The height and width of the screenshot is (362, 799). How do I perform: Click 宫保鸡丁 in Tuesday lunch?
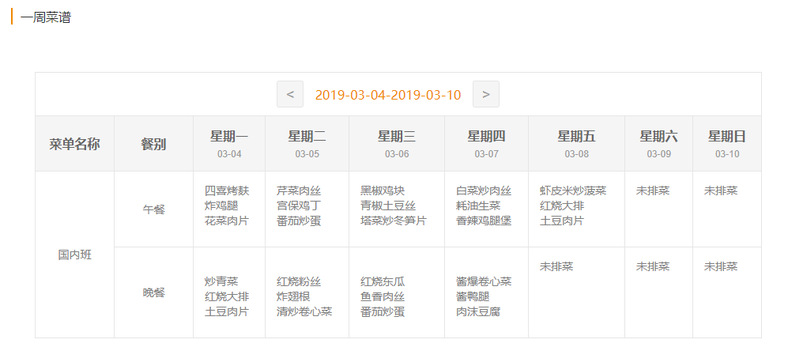[299, 206]
